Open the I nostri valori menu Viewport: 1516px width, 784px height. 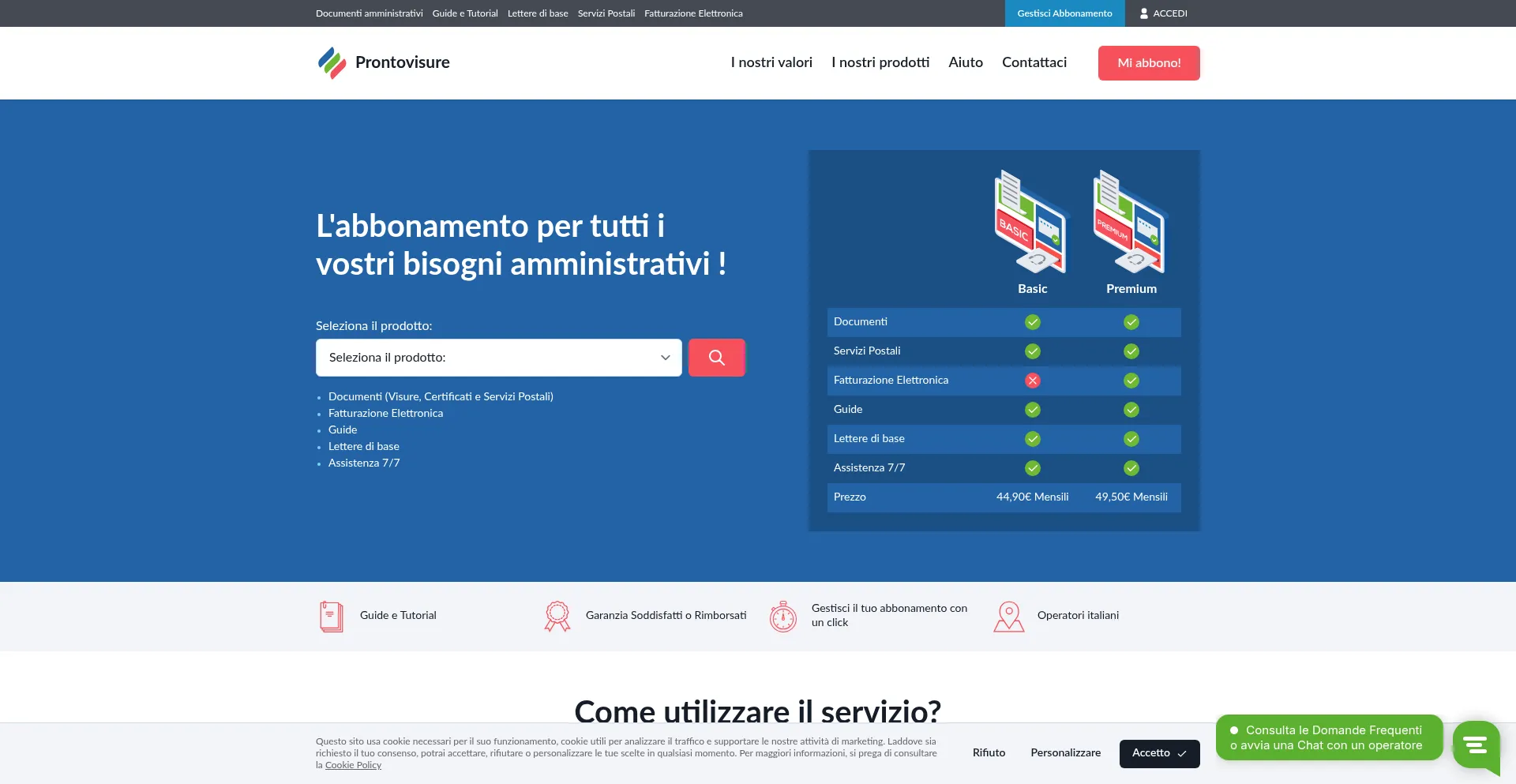pos(771,62)
